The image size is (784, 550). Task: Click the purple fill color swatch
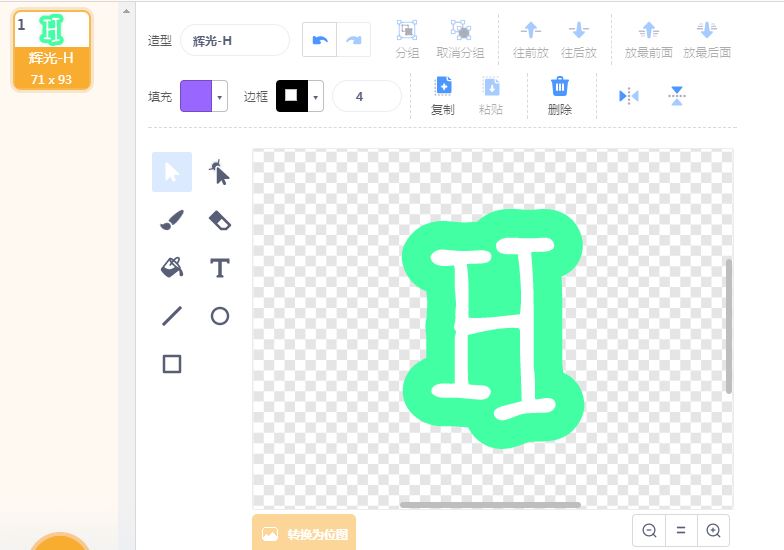coord(196,96)
